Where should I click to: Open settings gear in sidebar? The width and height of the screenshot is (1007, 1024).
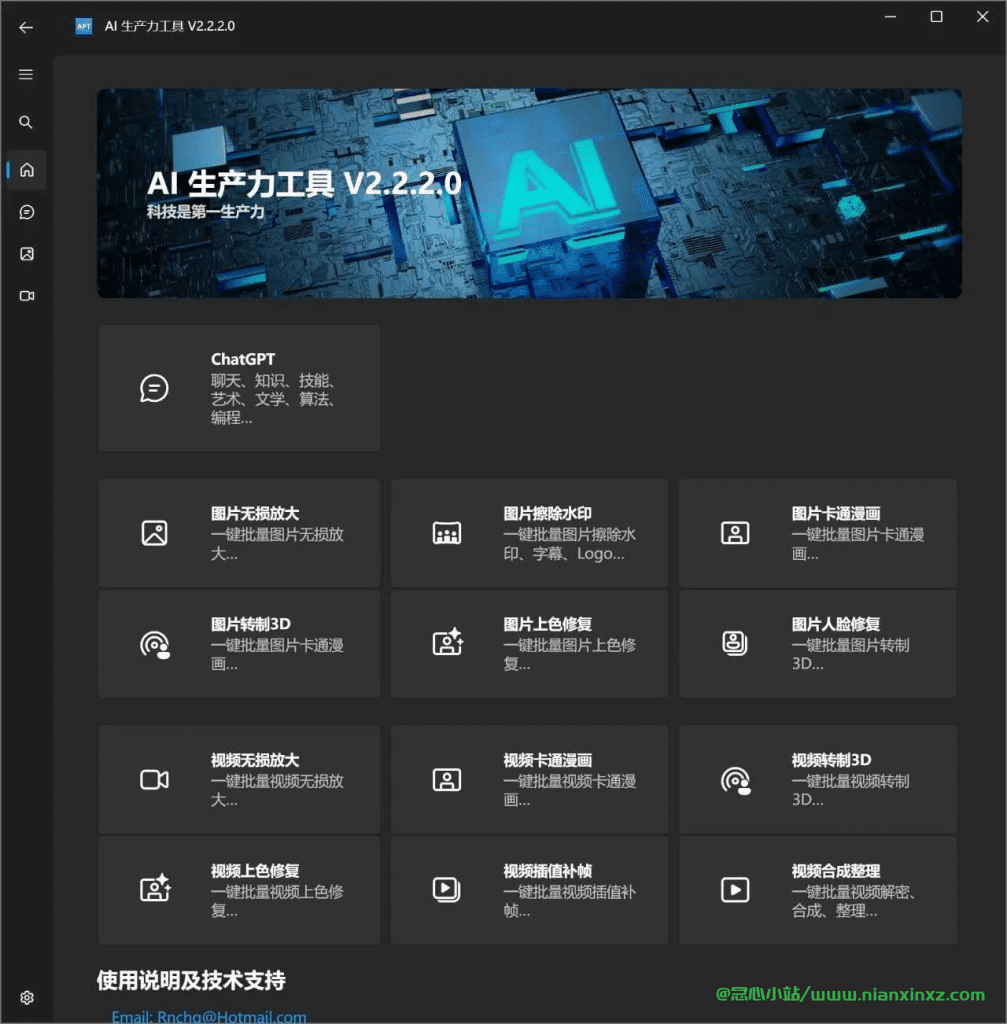pos(27,997)
